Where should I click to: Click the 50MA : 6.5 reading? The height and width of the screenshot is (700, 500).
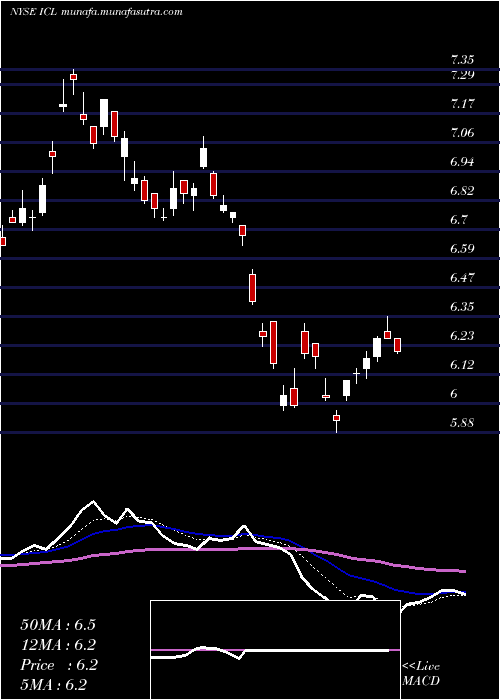point(58,625)
